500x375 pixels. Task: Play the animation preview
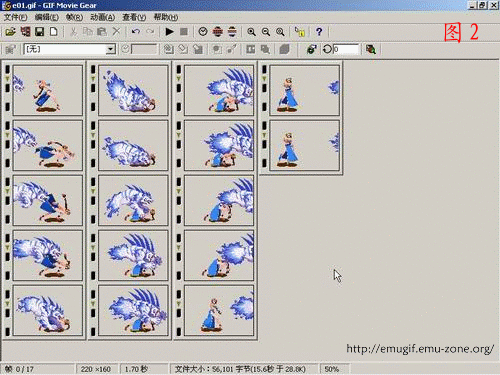click(x=169, y=32)
